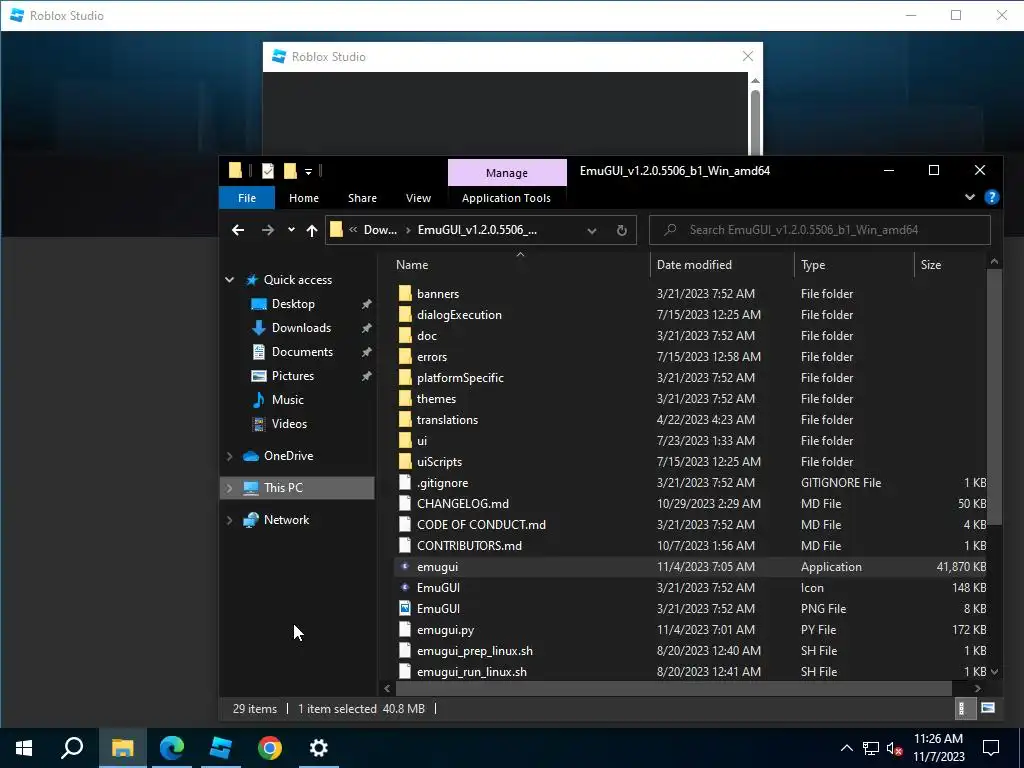Open Pictures in Quick access
The width and height of the screenshot is (1024, 768).
(x=293, y=376)
